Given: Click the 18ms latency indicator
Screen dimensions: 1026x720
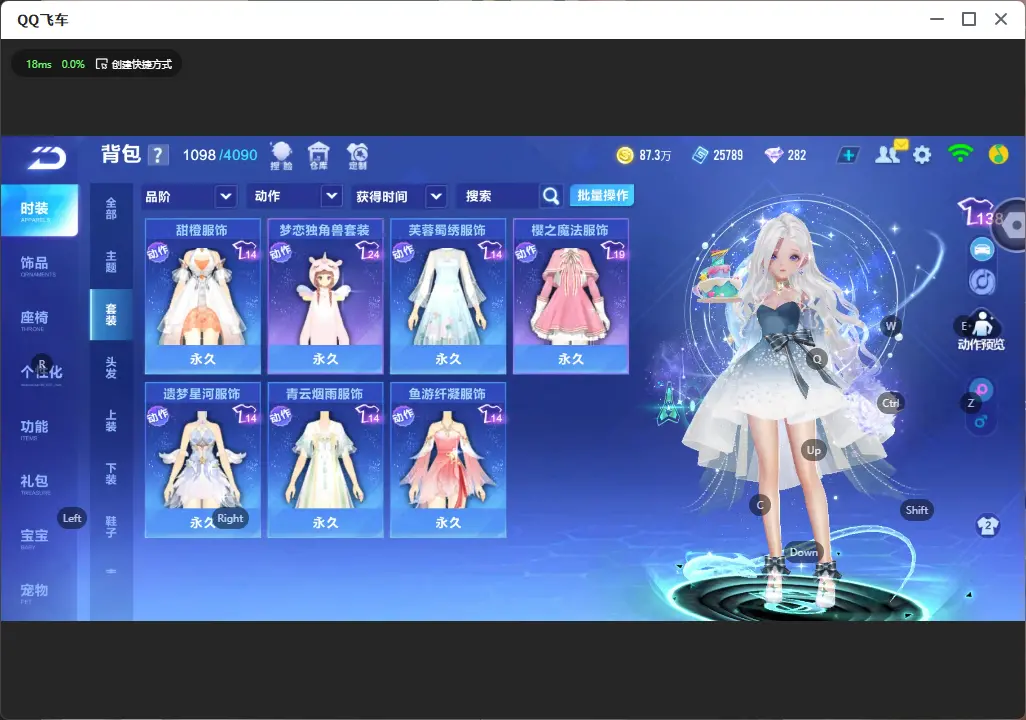Looking at the screenshot, I should [x=39, y=64].
